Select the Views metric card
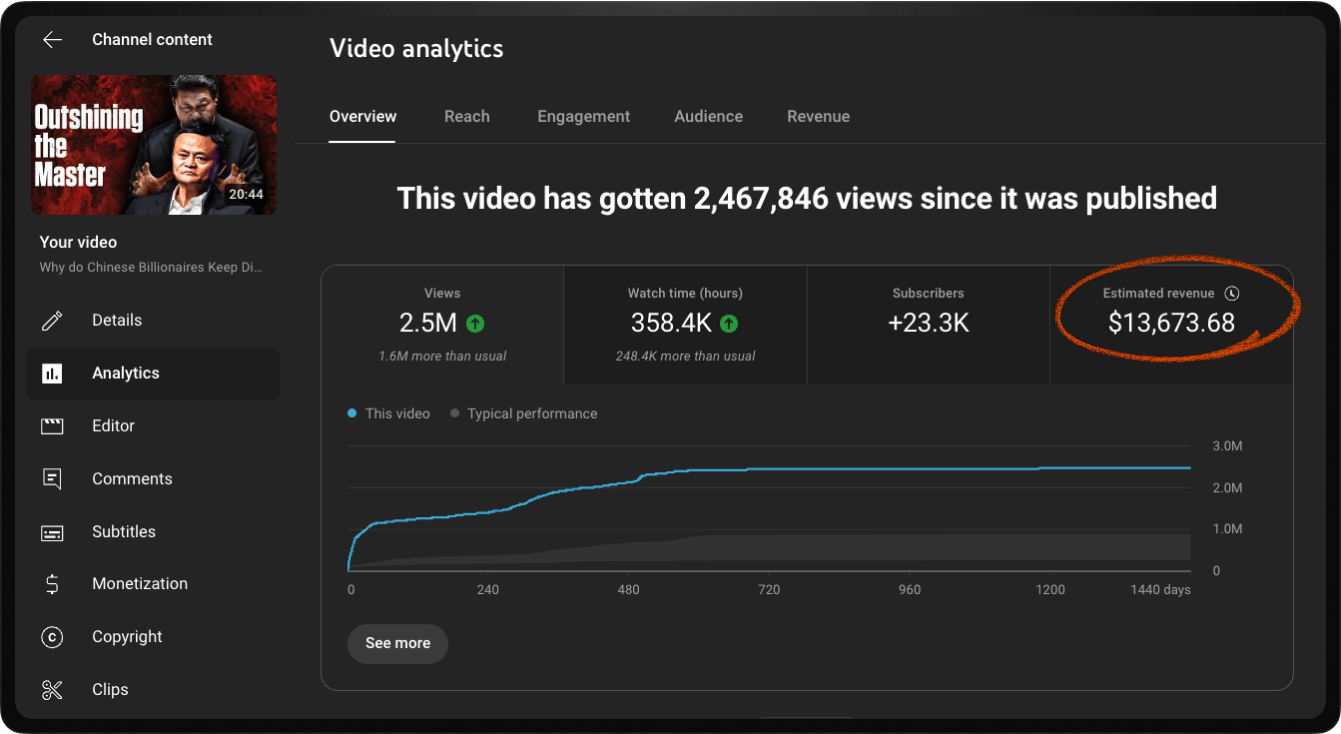Viewport: 1341px width, 734px height. point(442,325)
